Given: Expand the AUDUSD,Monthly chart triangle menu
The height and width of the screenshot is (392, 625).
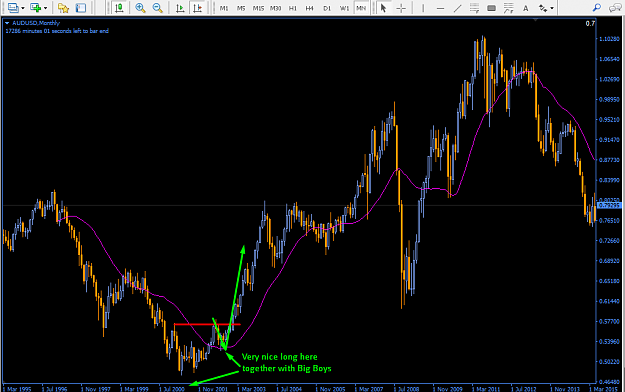Looking at the screenshot, I should click(7, 23).
